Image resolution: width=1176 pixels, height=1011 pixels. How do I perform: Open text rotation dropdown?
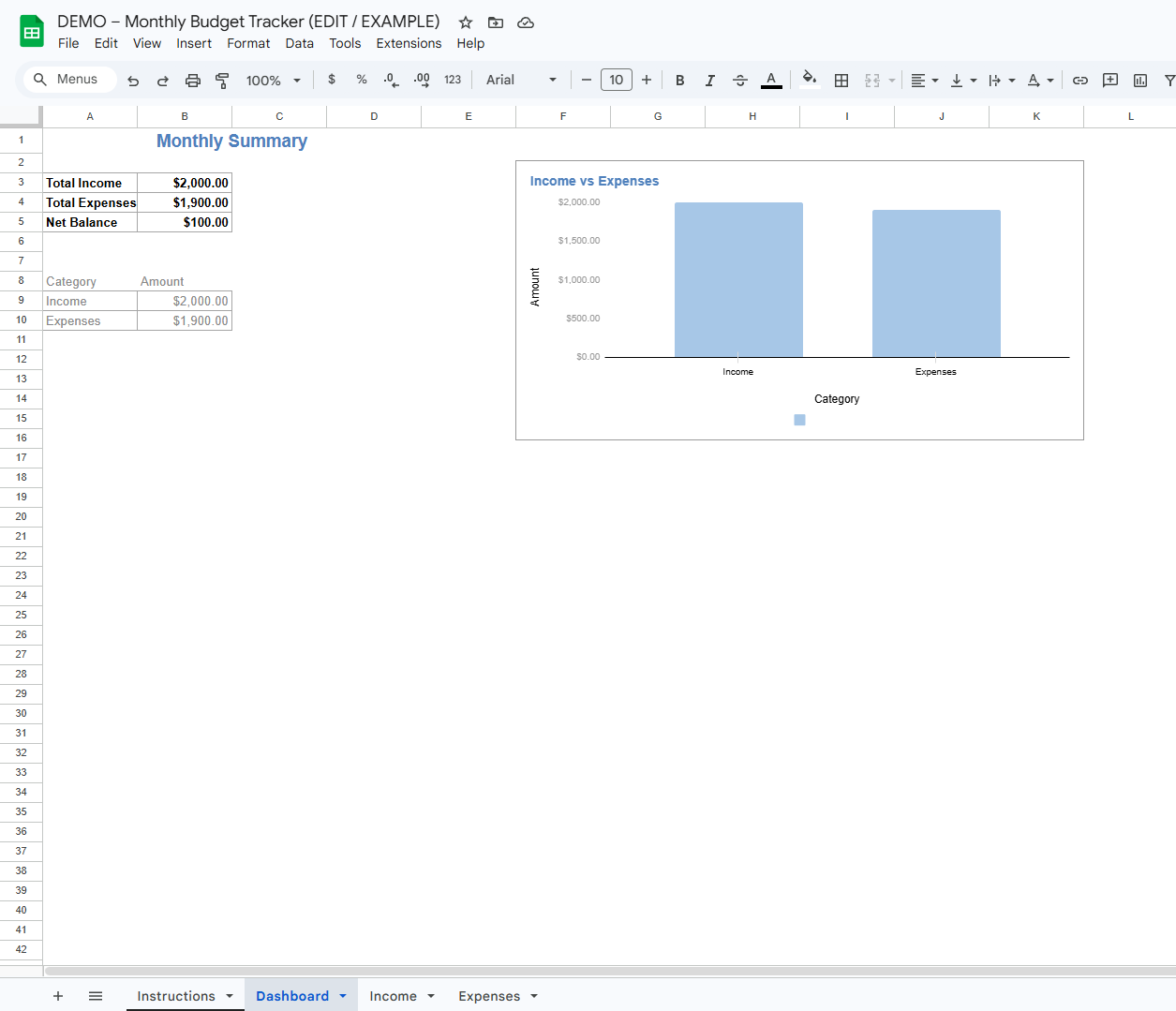[x=1040, y=81]
